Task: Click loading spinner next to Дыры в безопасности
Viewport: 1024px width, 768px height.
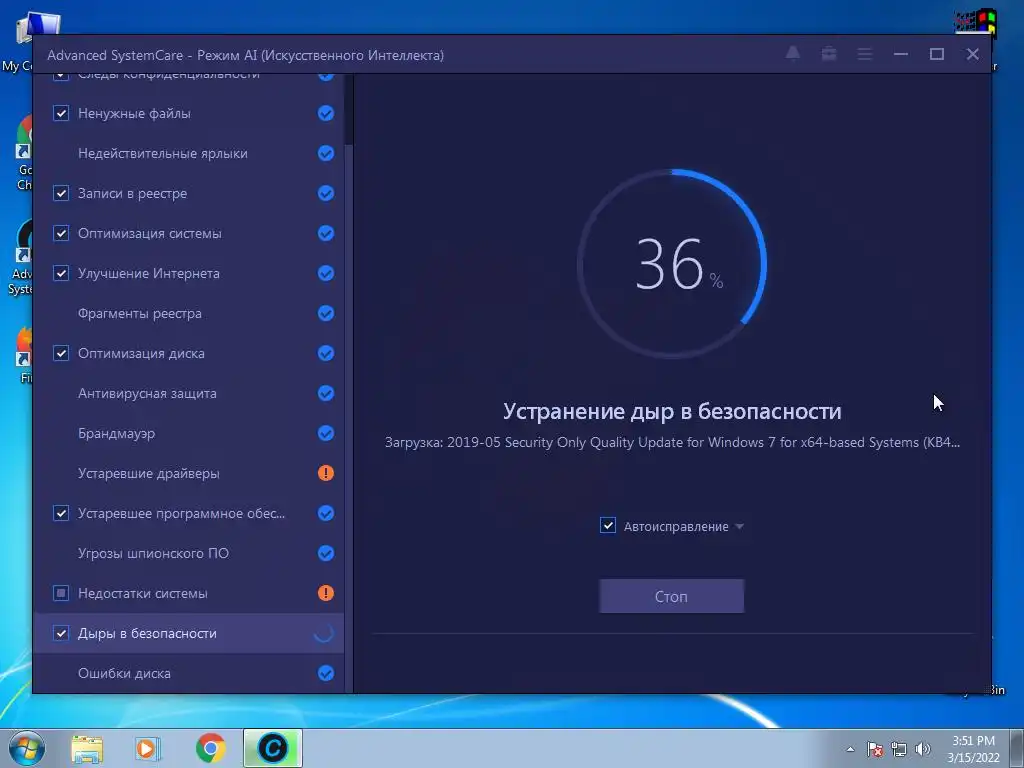Action: click(324, 633)
